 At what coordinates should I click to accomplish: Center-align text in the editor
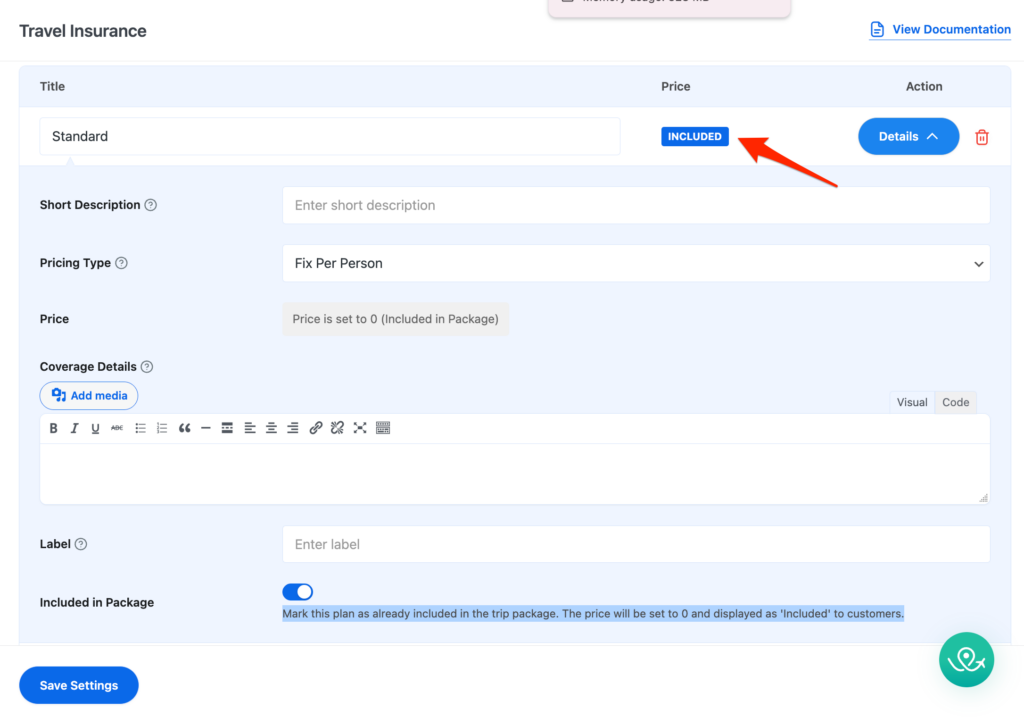point(271,428)
